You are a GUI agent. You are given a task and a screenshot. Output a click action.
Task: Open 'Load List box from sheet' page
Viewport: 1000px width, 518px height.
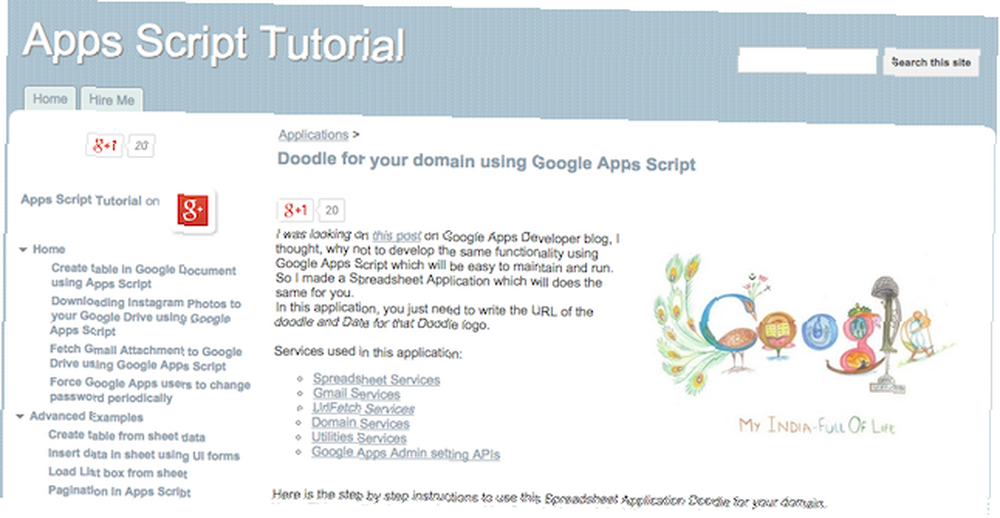click(118, 473)
